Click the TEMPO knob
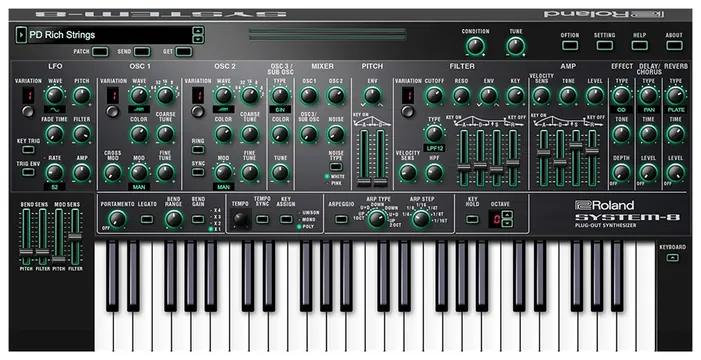The width and height of the screenshot is (701, 360). 241,219
